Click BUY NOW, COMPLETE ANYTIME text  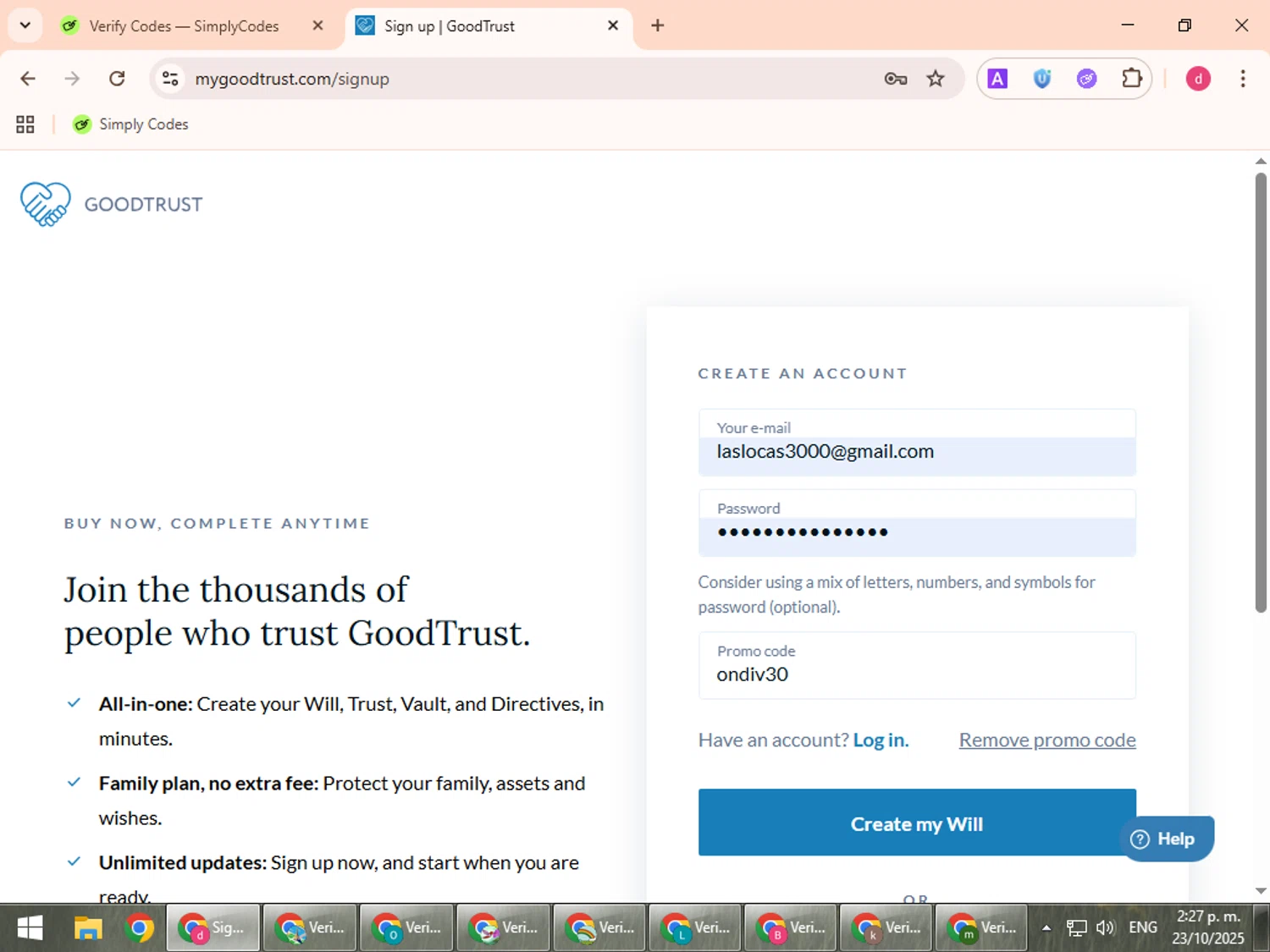coord(218,523)
